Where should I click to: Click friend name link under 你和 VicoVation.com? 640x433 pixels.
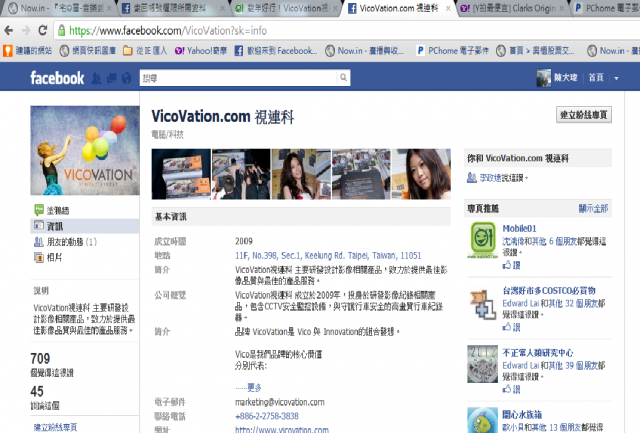tap(493, 178)
